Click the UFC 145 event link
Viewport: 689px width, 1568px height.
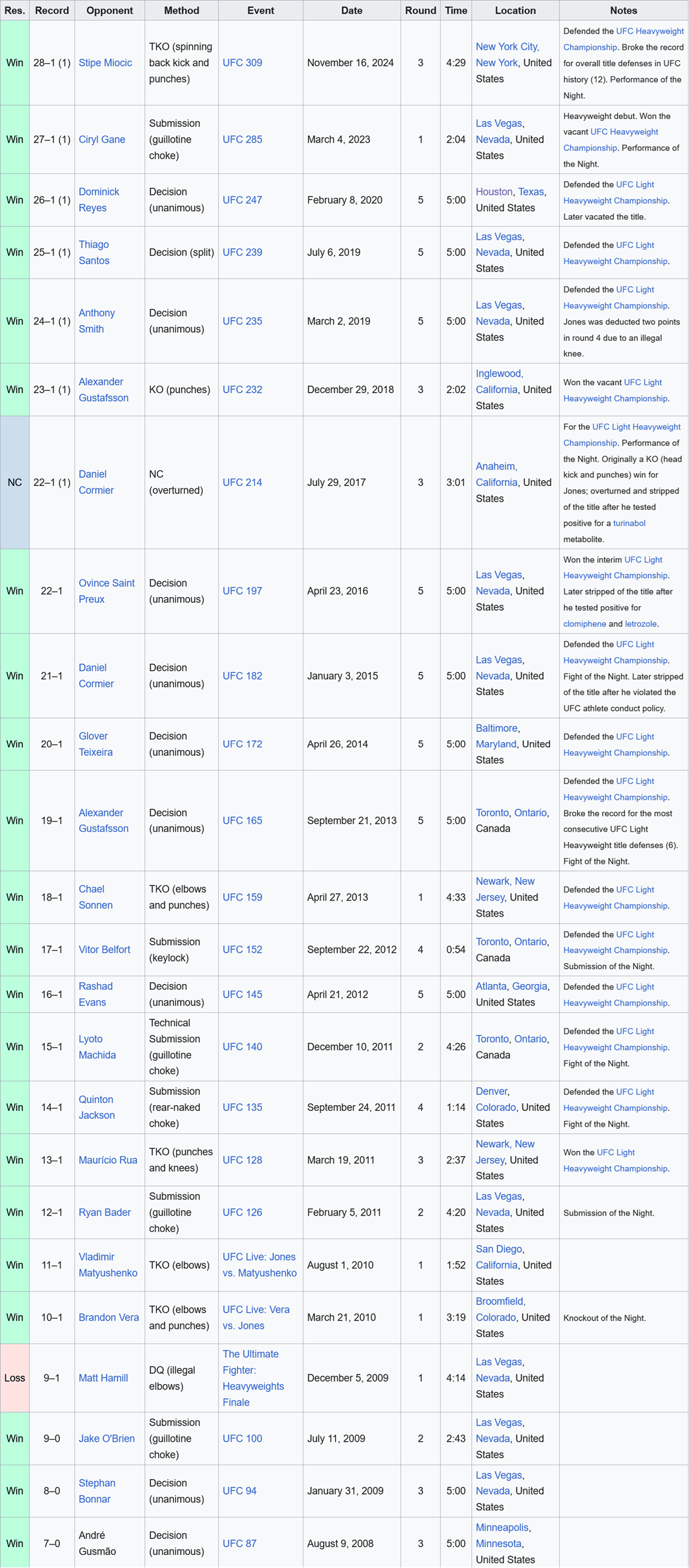(243, 994)
